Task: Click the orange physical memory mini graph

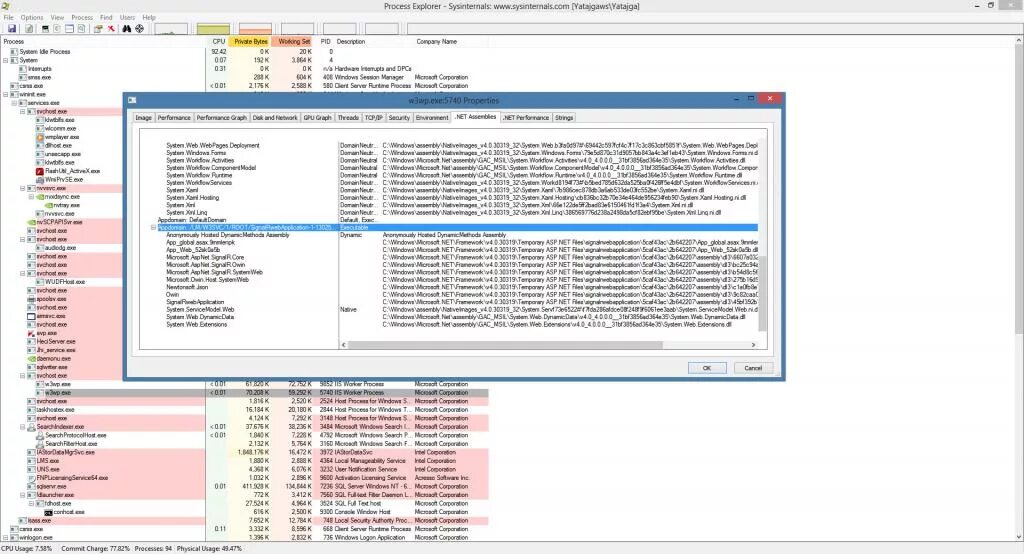Action: (x=255, y=29)
